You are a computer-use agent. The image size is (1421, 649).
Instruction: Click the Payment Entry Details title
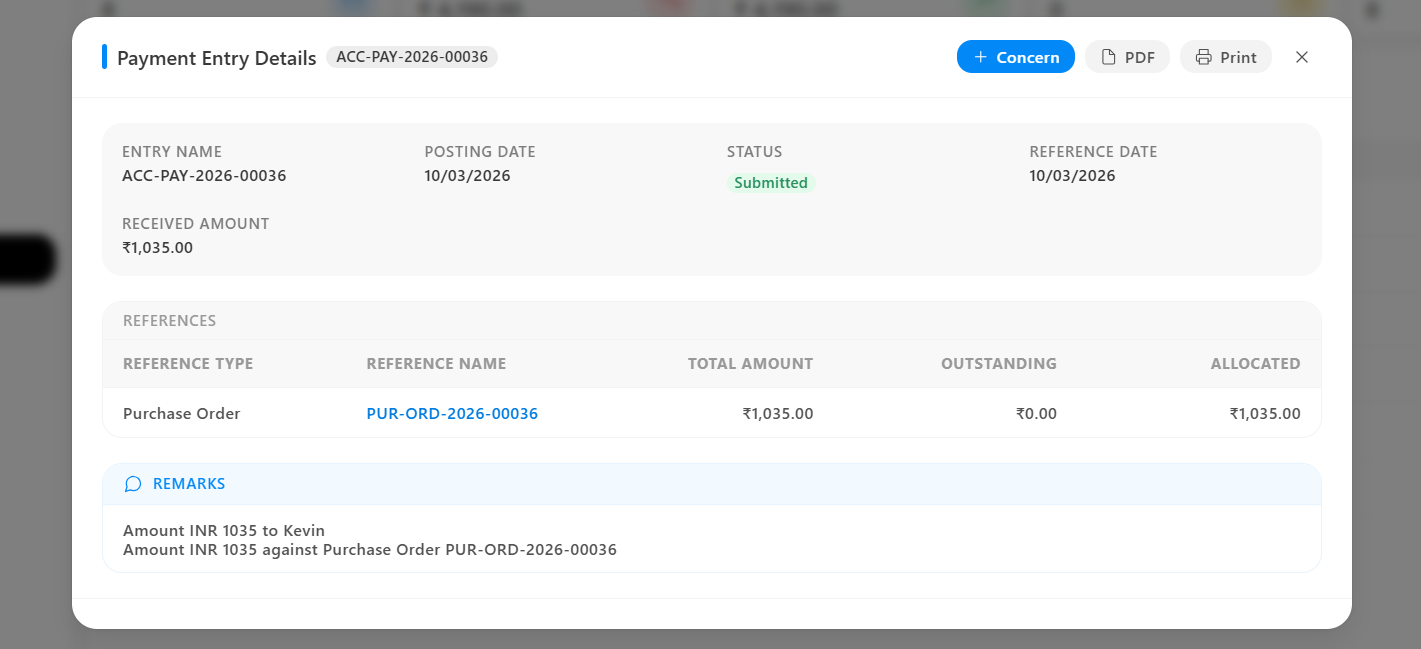(217, 58)
